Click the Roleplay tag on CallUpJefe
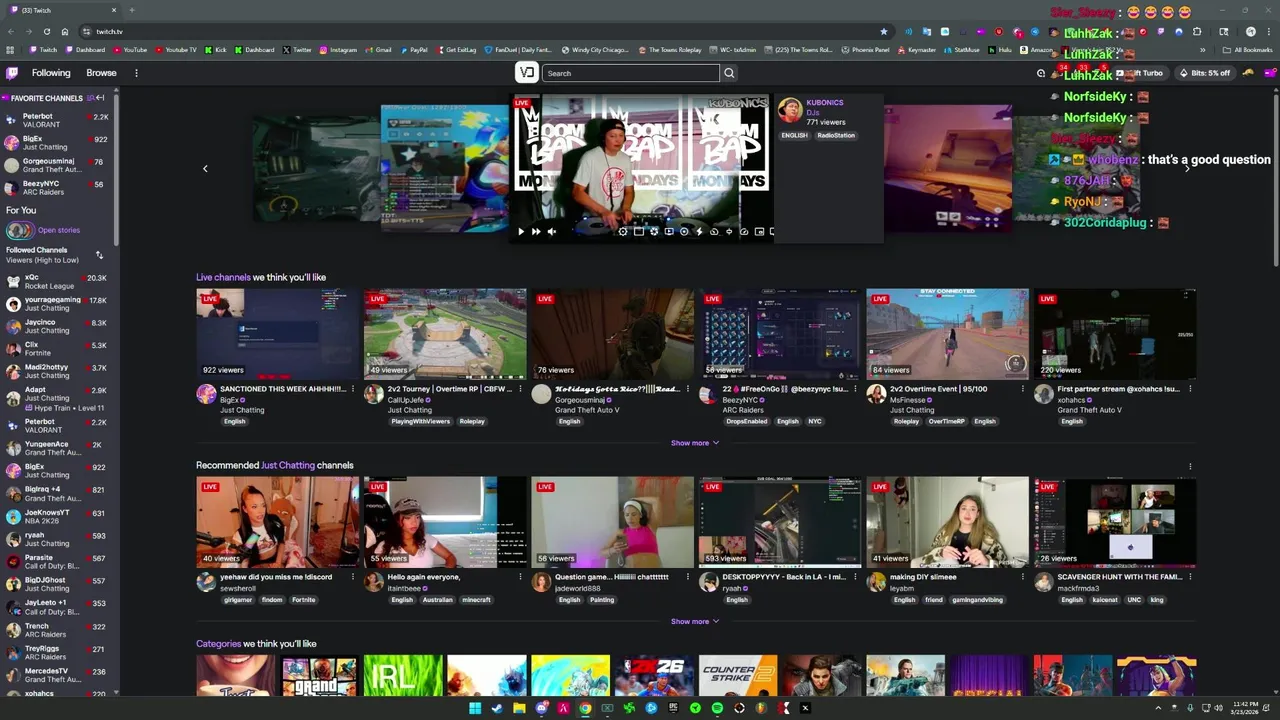Screen dimensions: 1280x720 click(x=472, y=421)
